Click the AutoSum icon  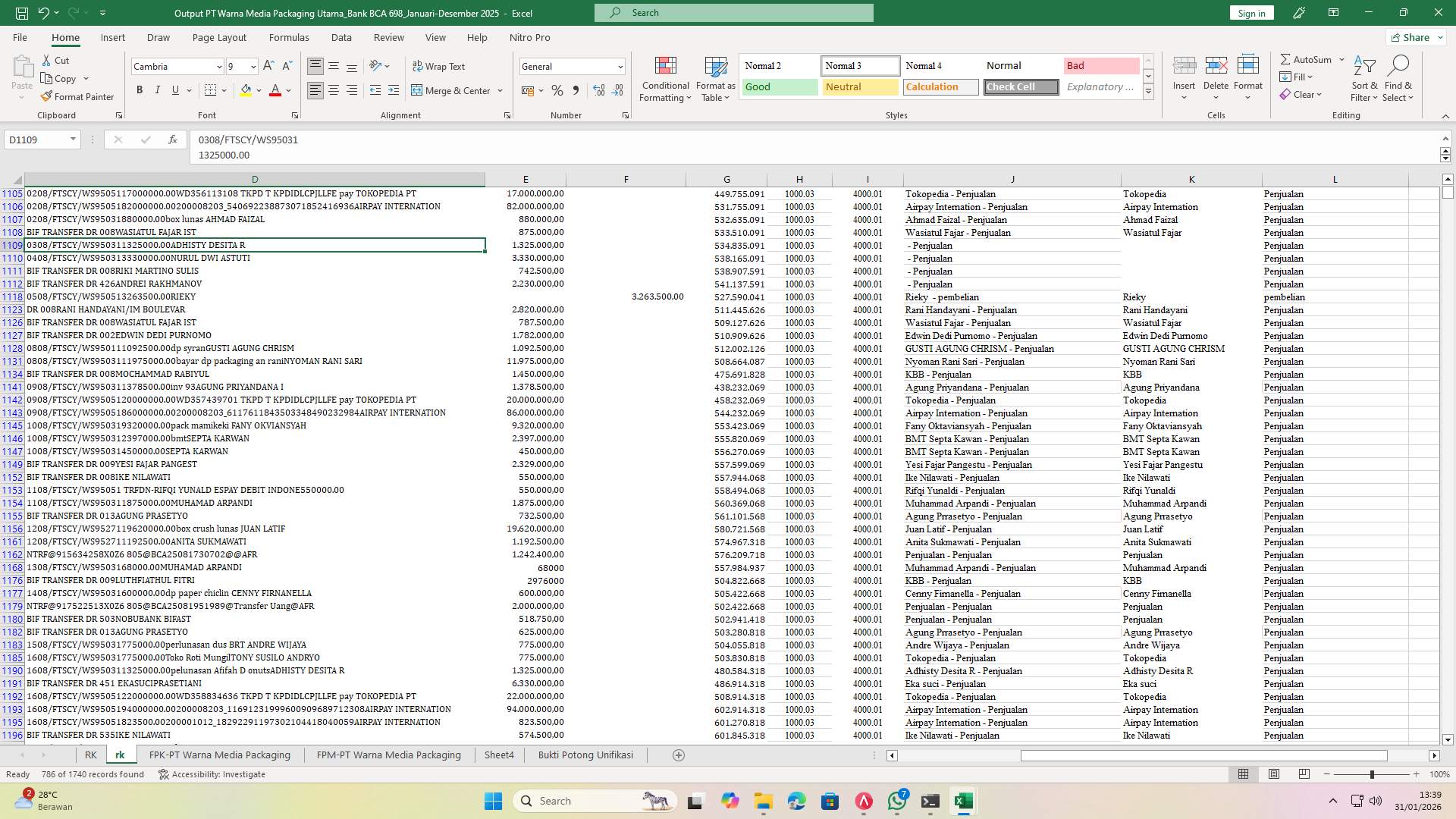[1307, 58]
